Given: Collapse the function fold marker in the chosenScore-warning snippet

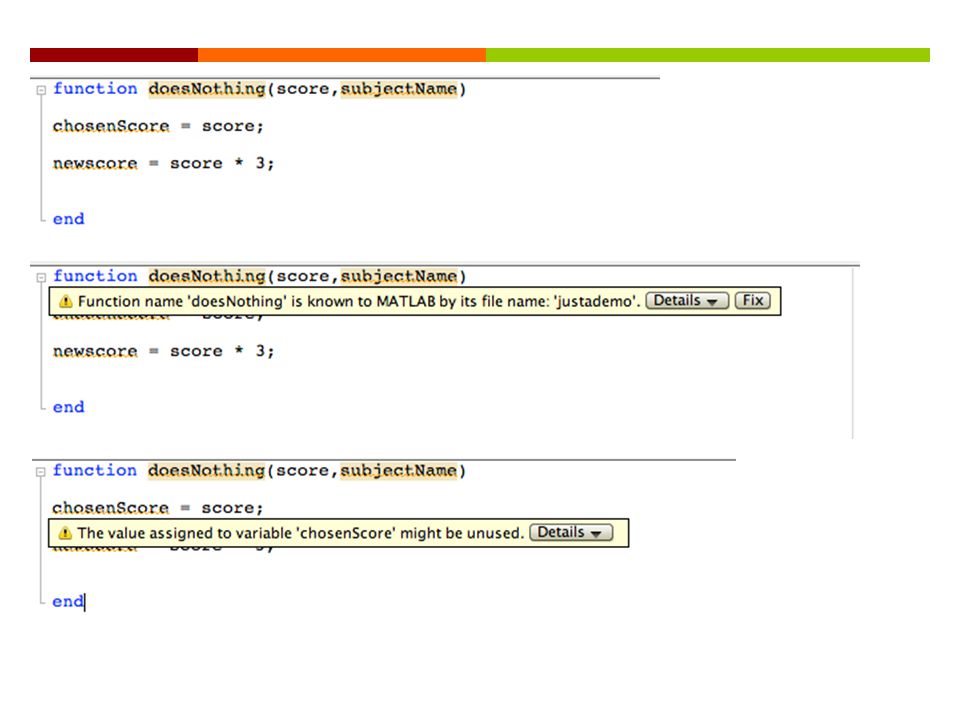Looking at the screenshot, I should pos(41,472).
